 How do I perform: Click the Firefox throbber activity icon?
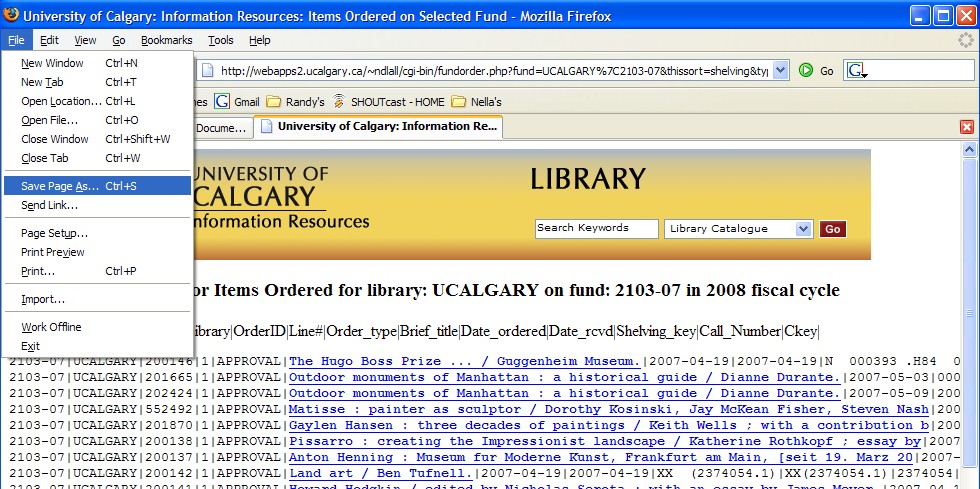966,40
